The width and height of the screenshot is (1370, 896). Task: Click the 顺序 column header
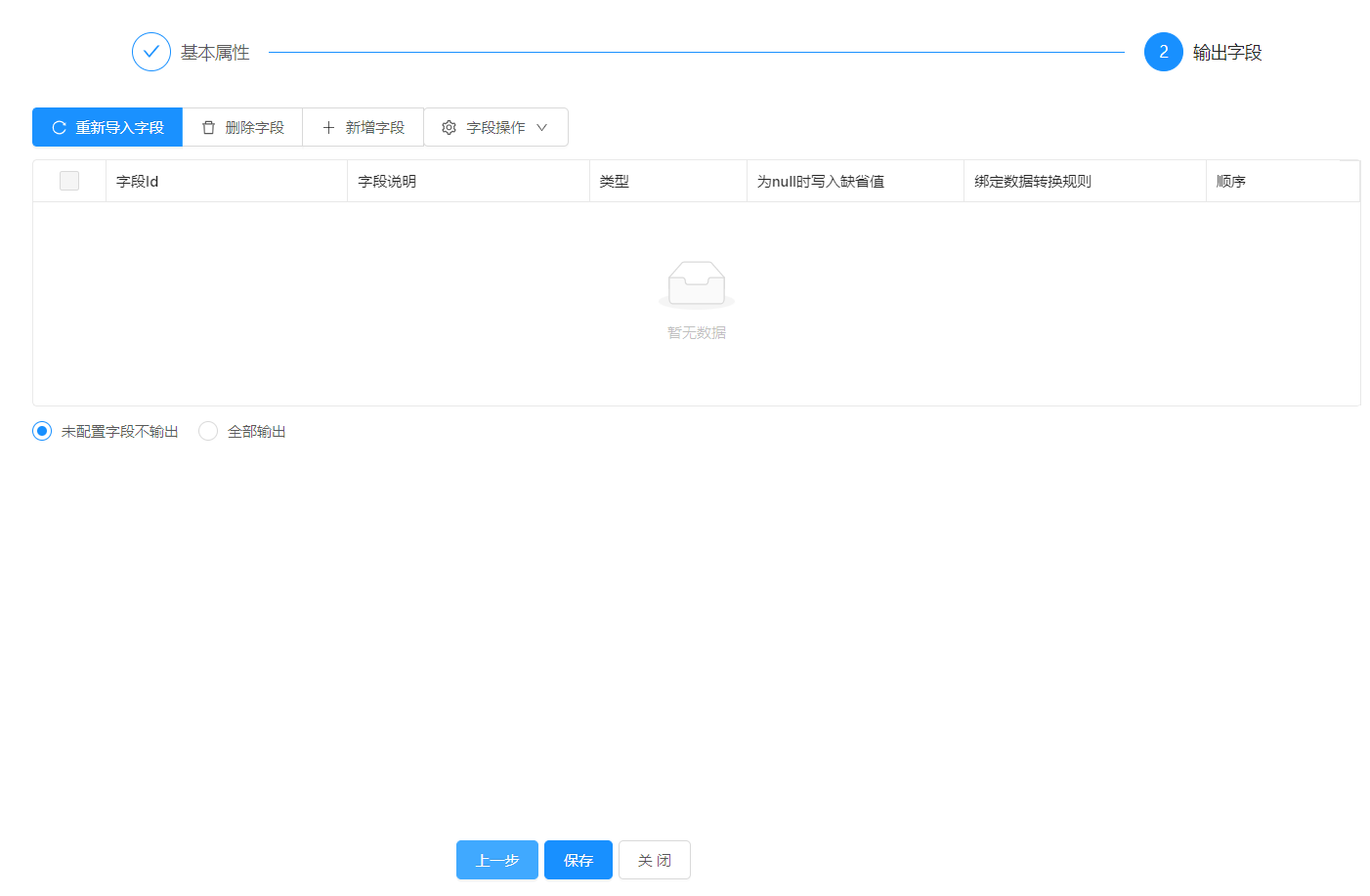pos(1231,182)
